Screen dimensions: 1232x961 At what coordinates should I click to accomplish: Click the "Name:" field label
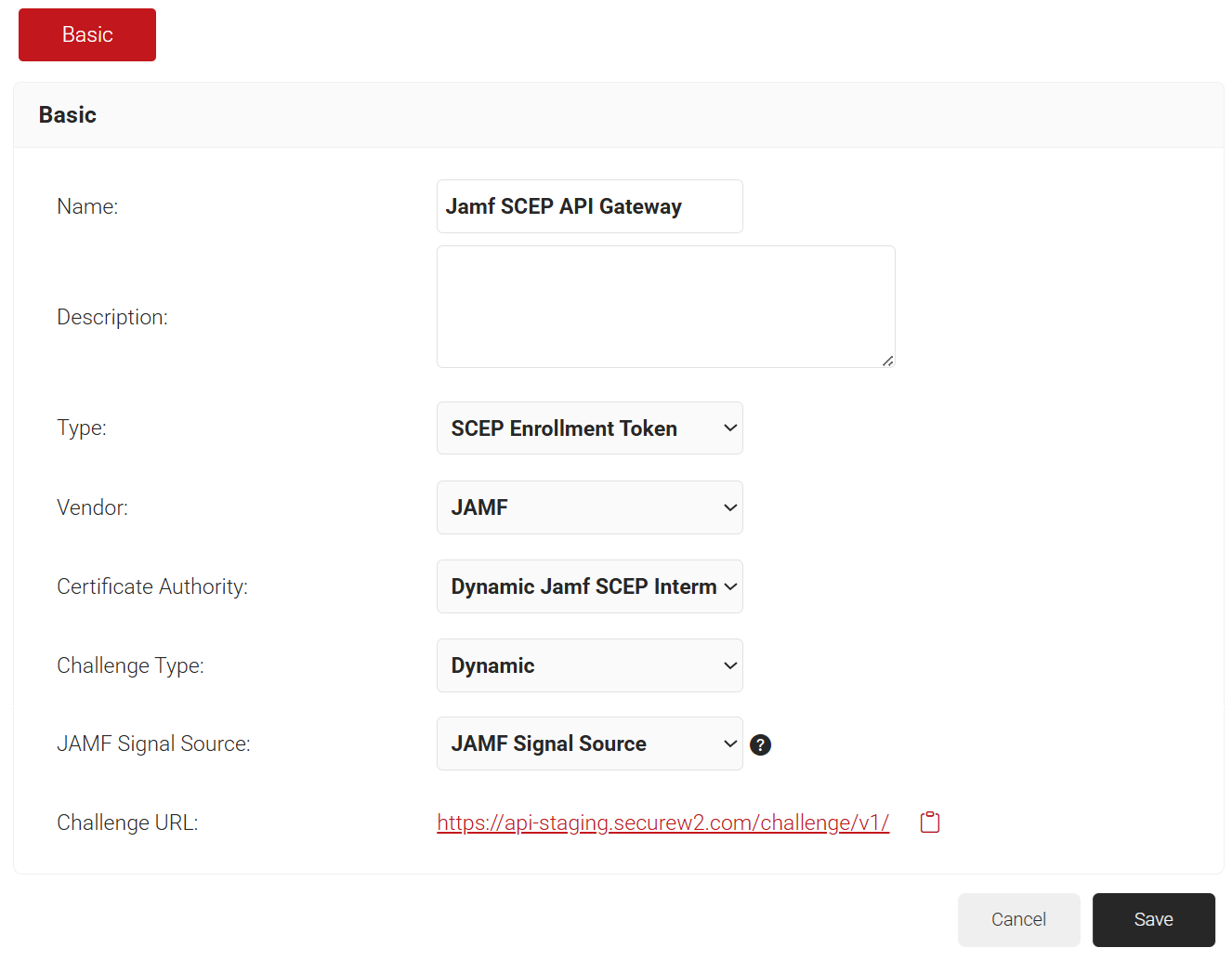pos(87,206)
